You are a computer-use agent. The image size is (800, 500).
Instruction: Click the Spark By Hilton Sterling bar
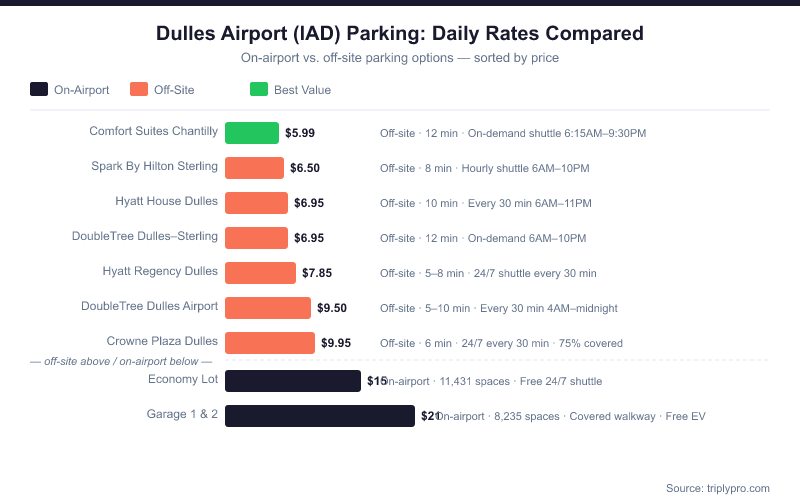point(254,168)
